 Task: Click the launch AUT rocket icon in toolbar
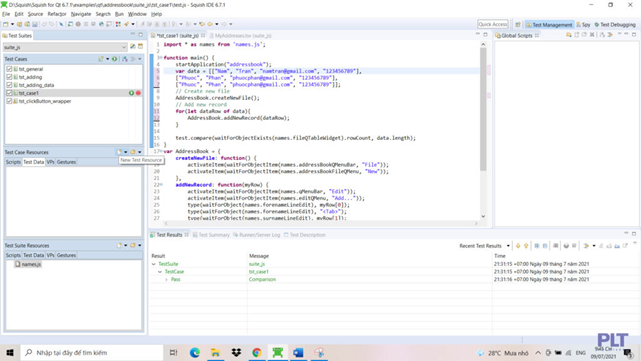click(126, 25)
